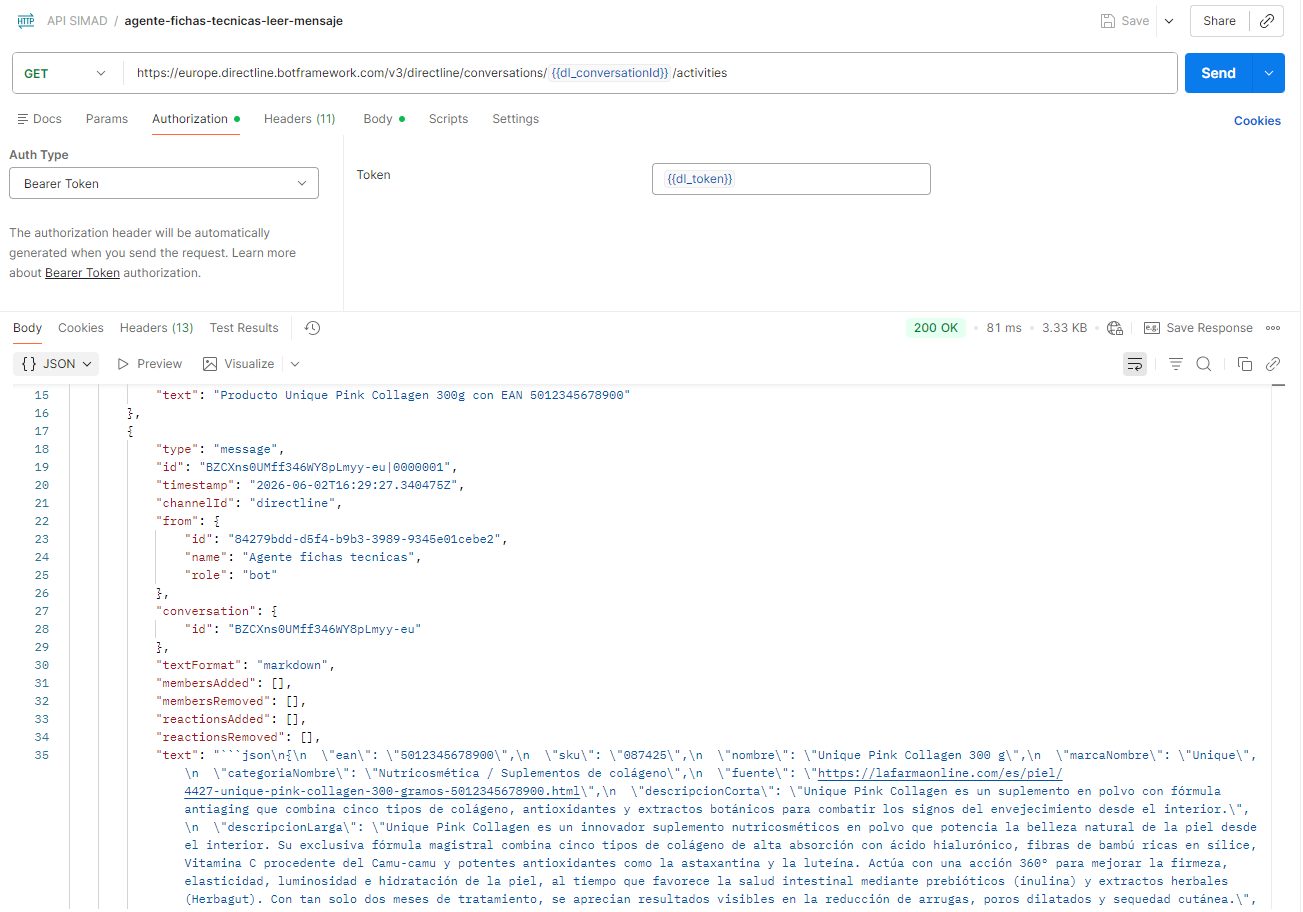Click the HTTP request type icon
This screenshot has height=912, width=1303.
click(26, 20)
